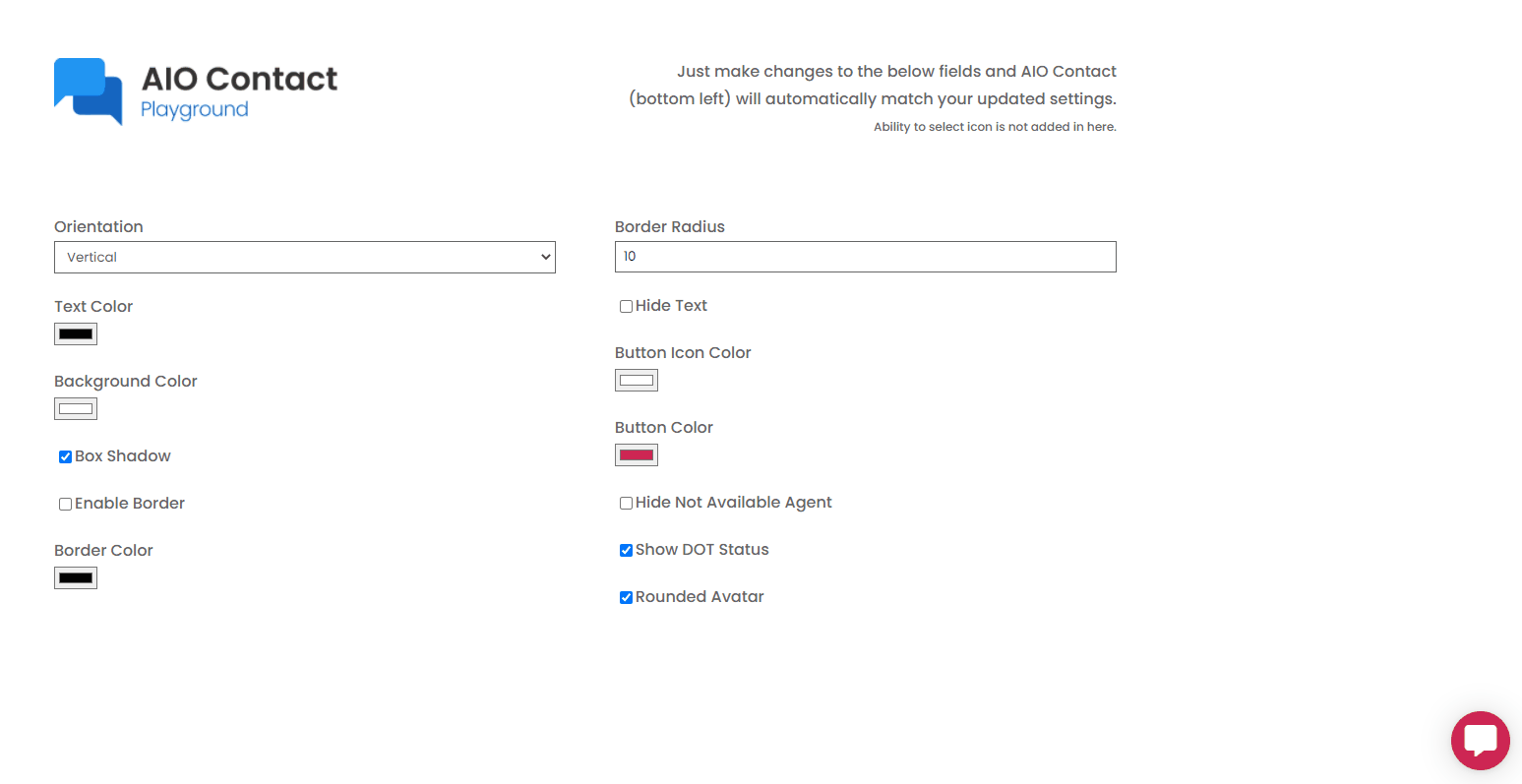Open the floating chat bubble button
This screenshot has height=784, width=1522.
[1480, 741]
